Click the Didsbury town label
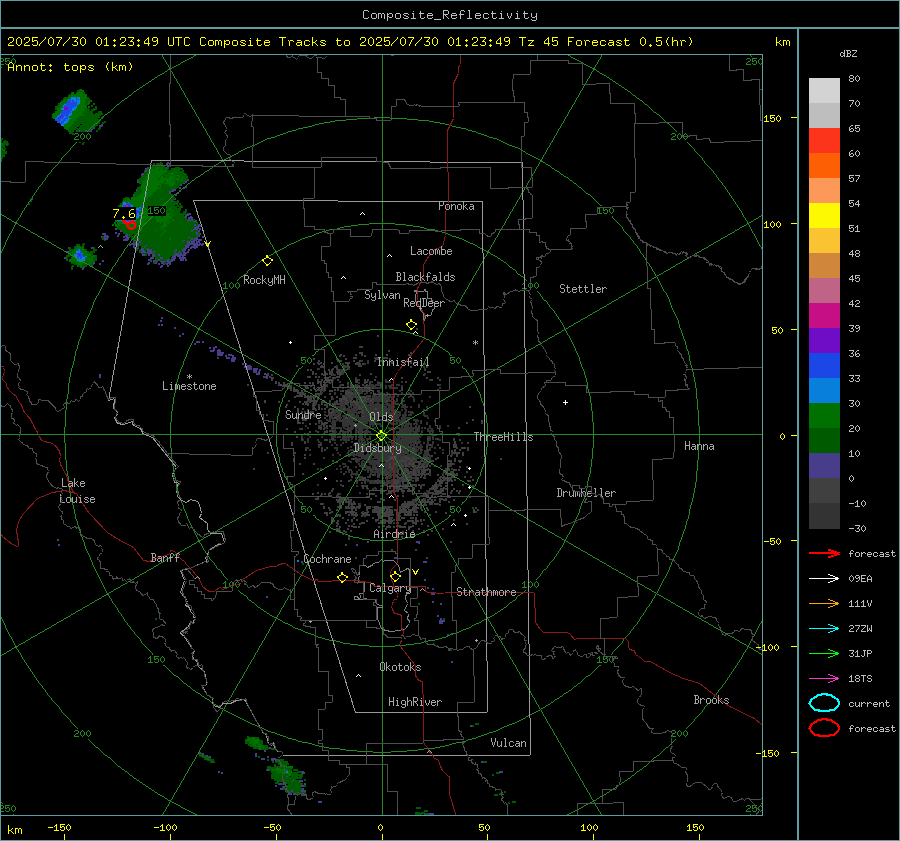900x841 pixels. coord(378,448)
